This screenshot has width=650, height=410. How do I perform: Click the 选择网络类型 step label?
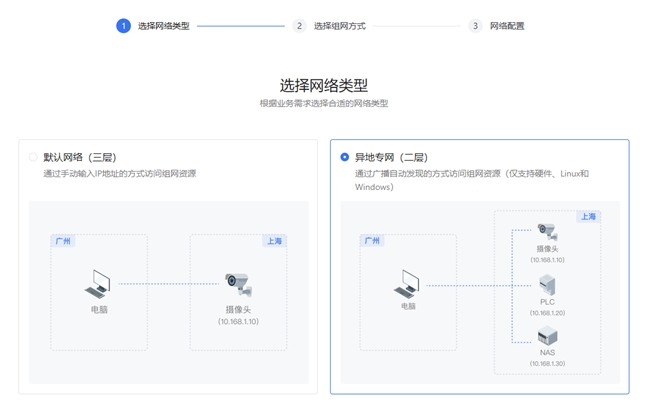point(163,26)
